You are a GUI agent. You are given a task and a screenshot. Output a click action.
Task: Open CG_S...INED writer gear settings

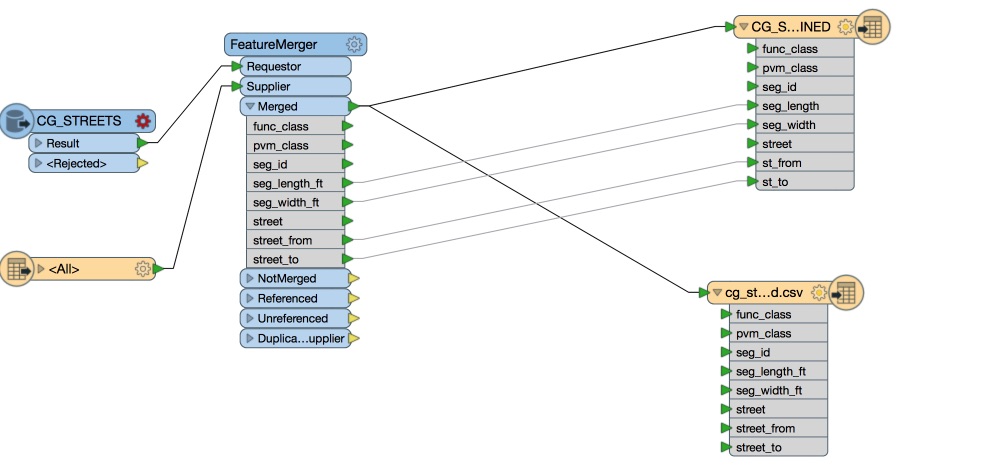pos(846,27)
